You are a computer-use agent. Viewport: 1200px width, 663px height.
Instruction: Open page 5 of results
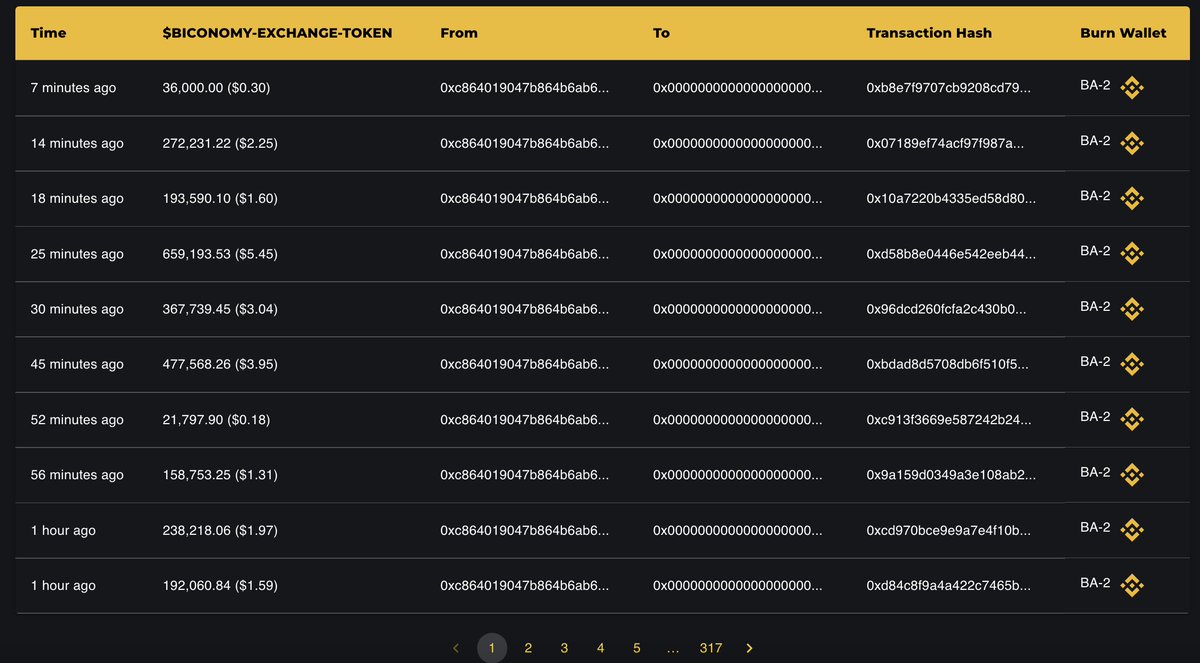(636, 648)
